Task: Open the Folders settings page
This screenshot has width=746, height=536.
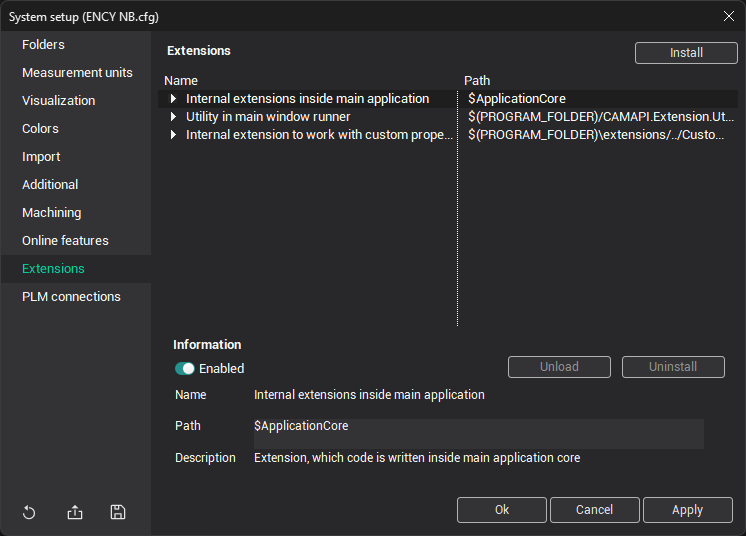Action: (x=43, y=45)
